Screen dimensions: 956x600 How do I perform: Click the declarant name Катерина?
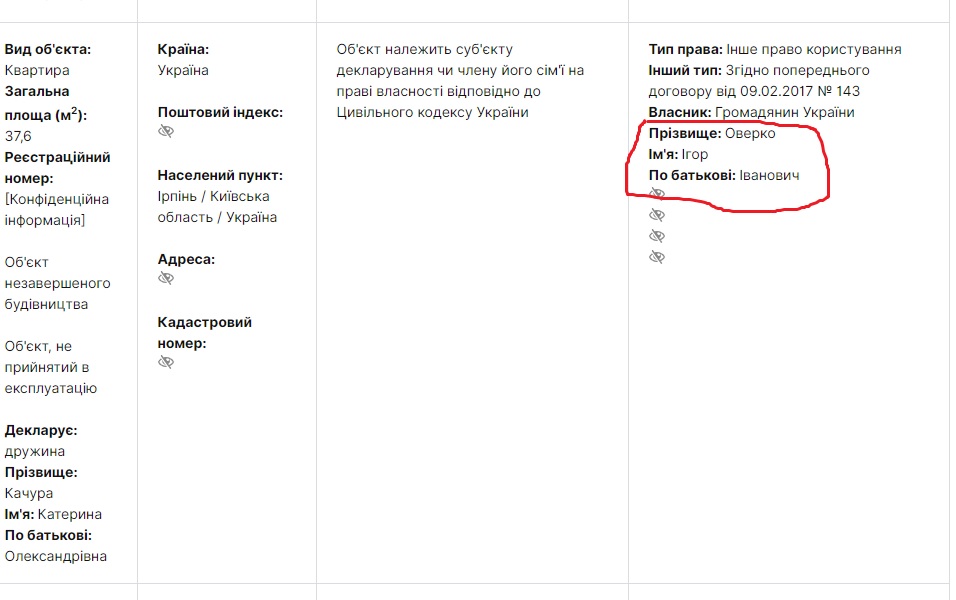click(70, 514)
